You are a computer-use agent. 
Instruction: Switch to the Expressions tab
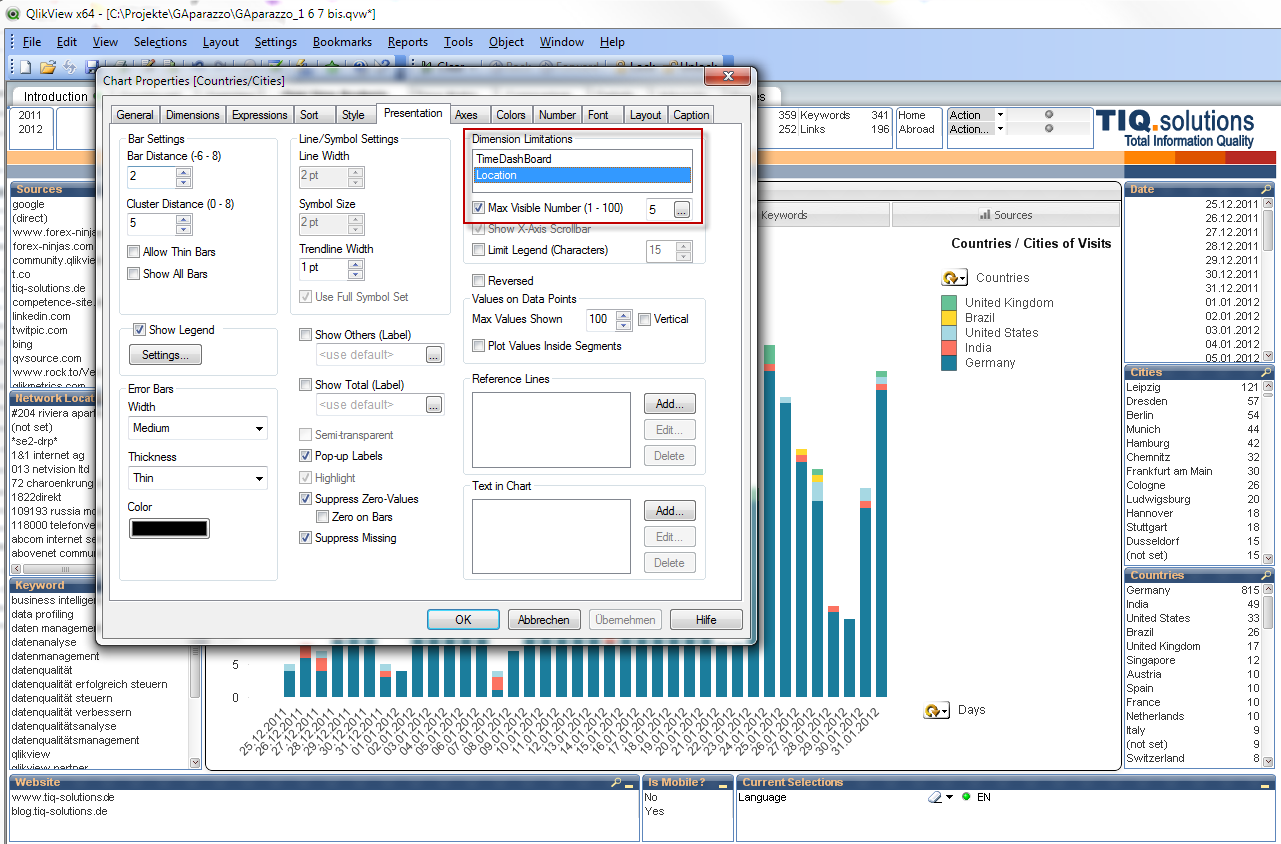pyautogui.click(x=260, y=115)
